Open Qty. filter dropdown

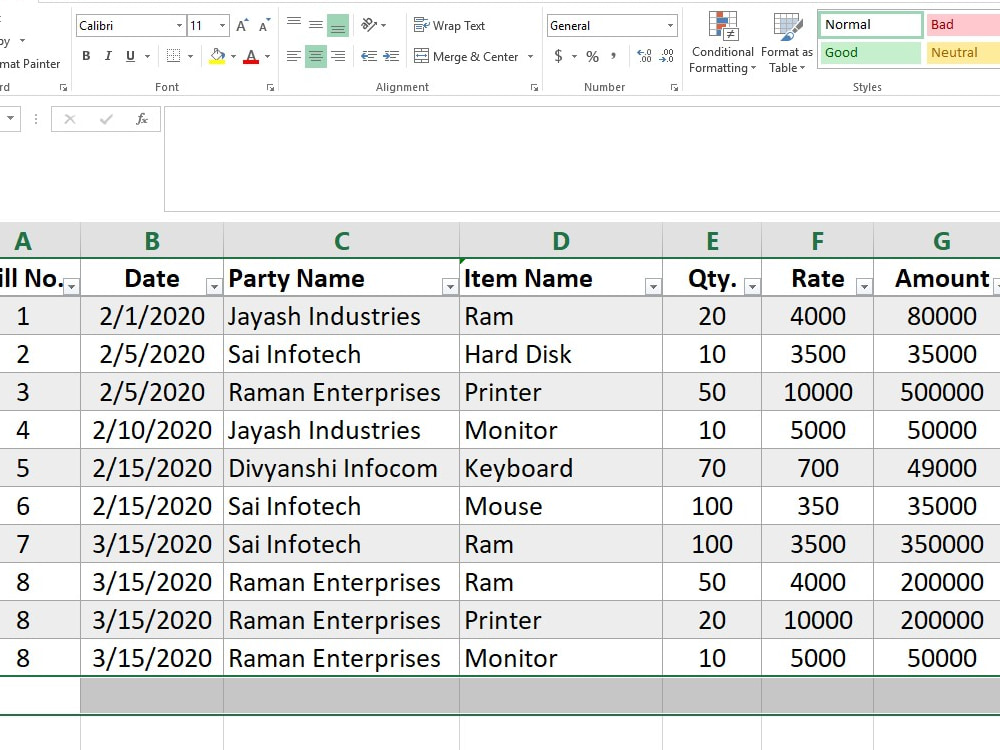point(753,287)
